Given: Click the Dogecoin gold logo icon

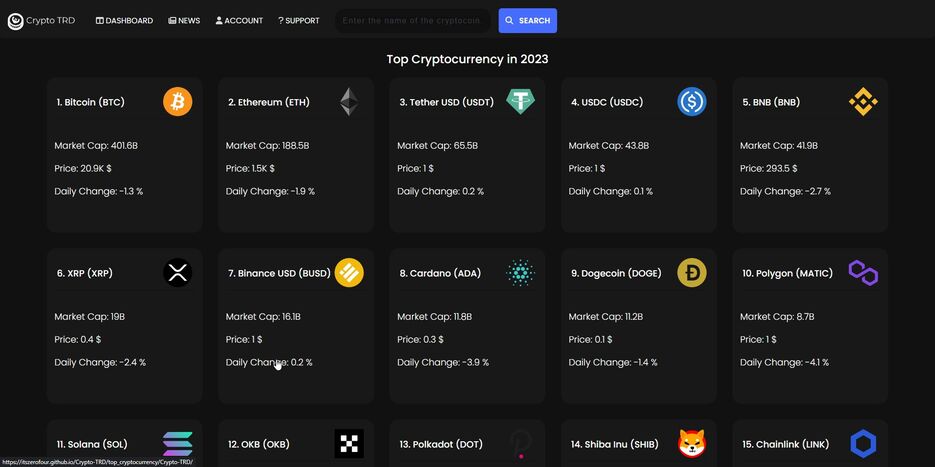Looking at the screenshot, I should click(692, 273).
